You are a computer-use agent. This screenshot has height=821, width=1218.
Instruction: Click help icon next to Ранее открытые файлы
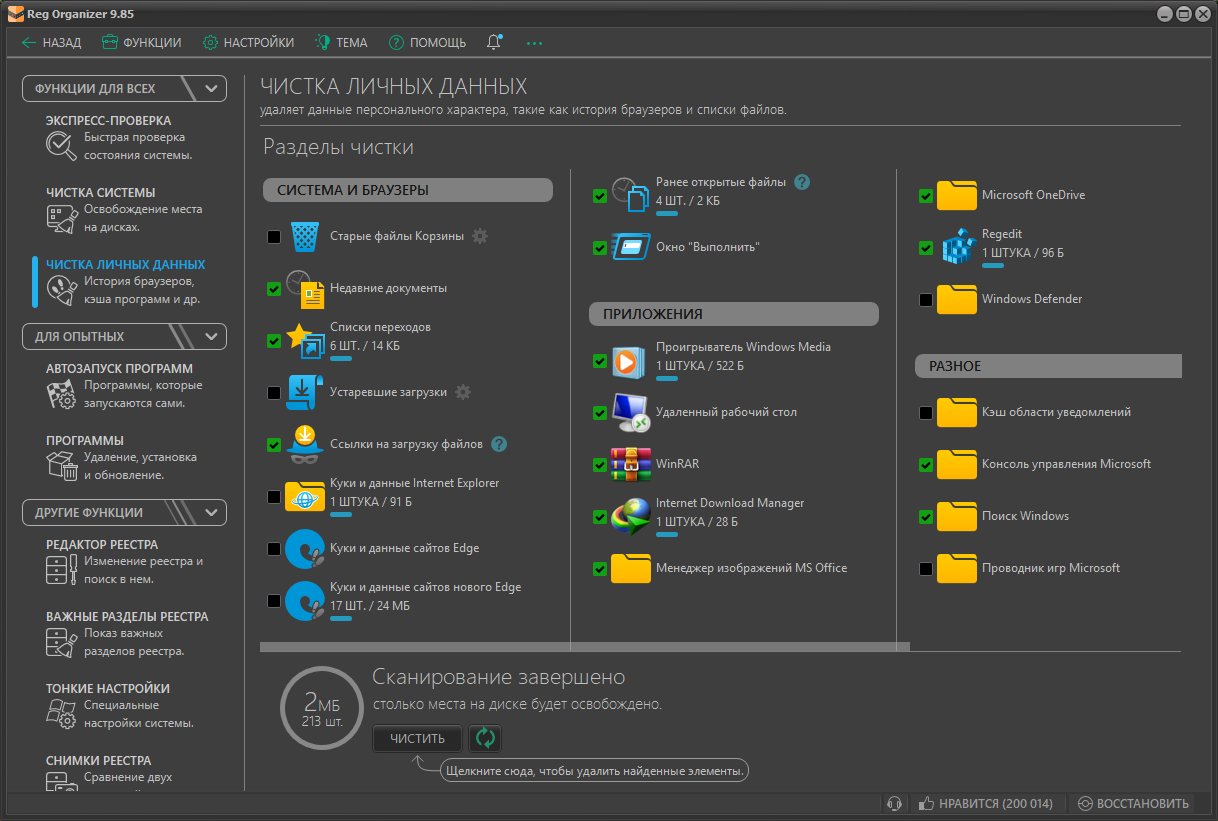click(x=801, y=182)
